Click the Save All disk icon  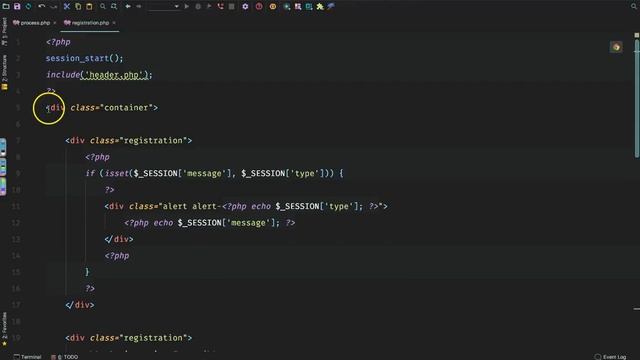pos(17,7)
